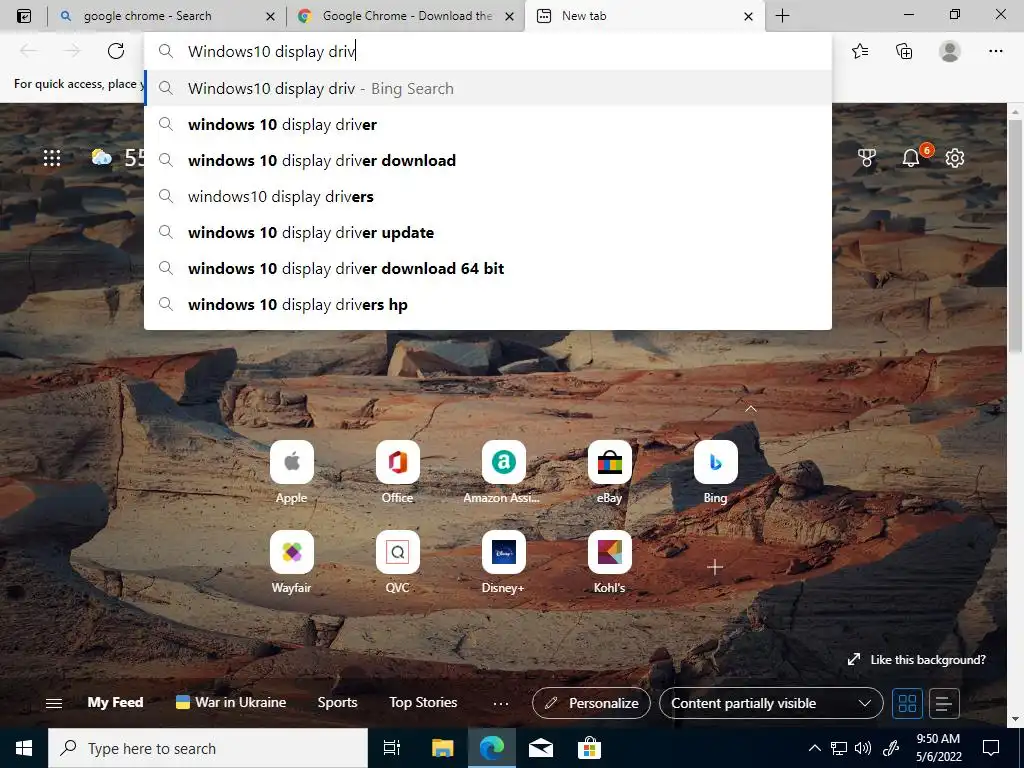
Task: Collapse quick links with the chevron
Action: tap(750, 409)
